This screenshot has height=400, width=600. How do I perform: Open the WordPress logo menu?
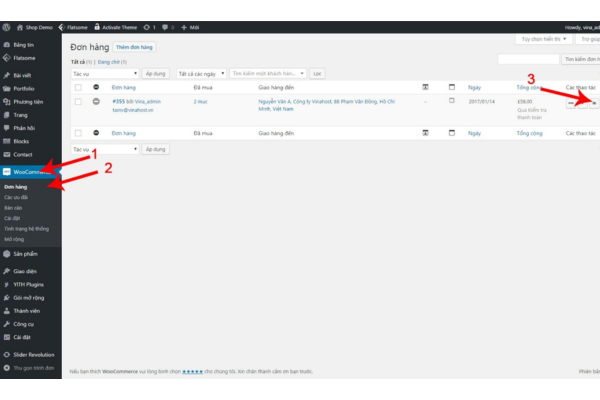[6, 27]
